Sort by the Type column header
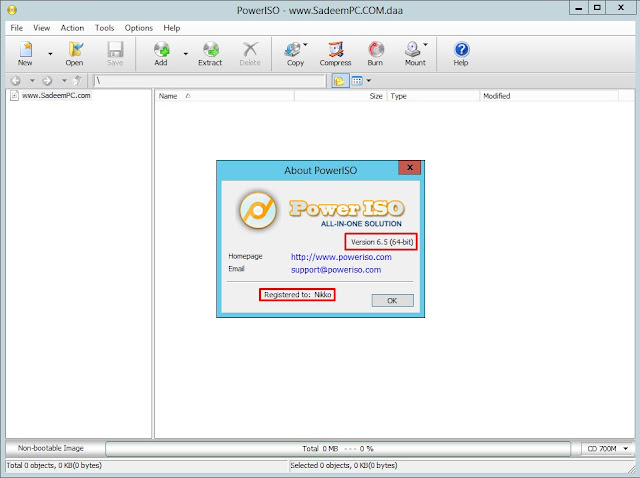Image resolution: width=640 pixels, height=478 pixels. pyautogui.click(x=433, y=96)
